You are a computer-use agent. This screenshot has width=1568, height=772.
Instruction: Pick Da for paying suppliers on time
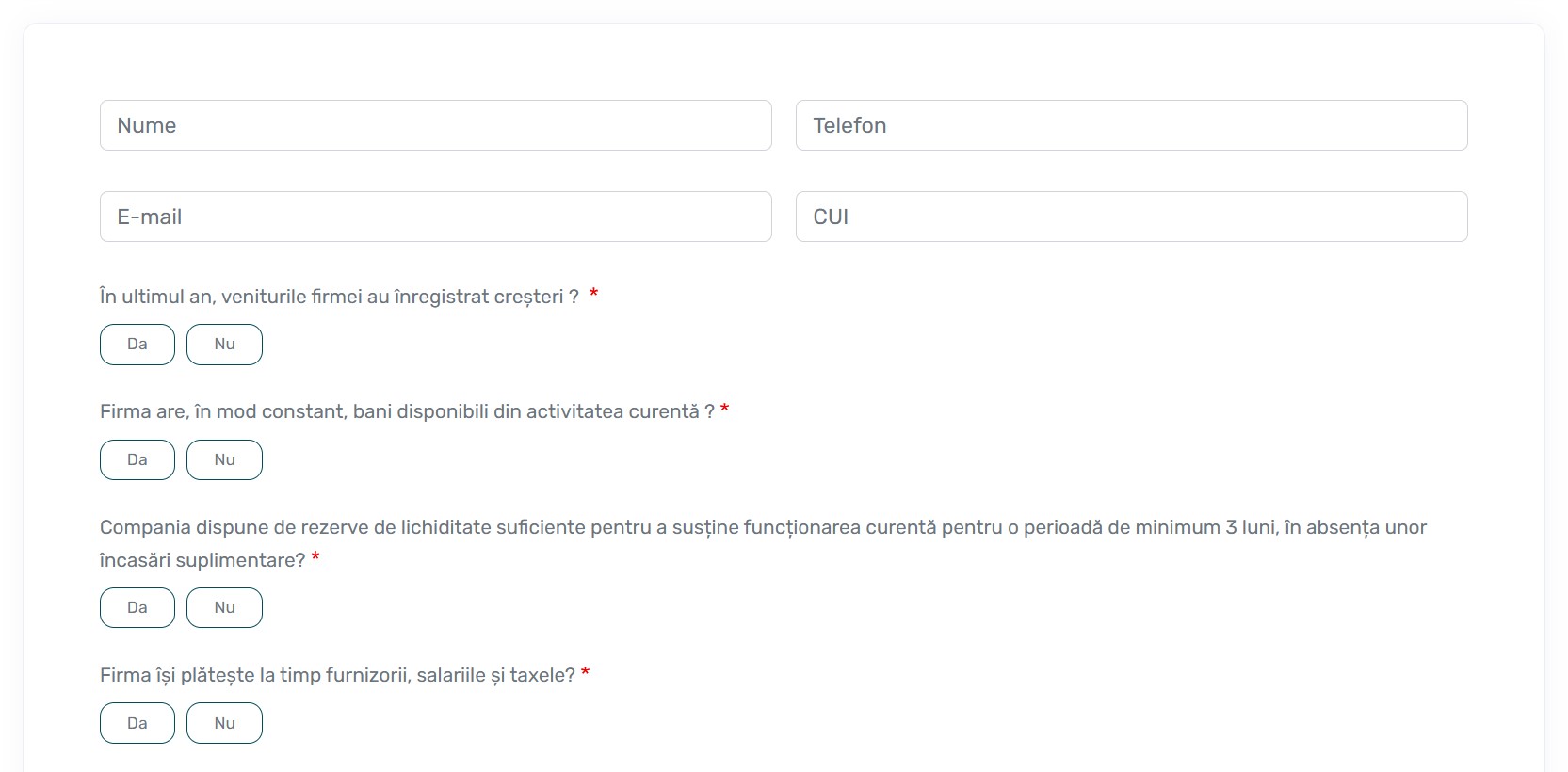[137, 723]
